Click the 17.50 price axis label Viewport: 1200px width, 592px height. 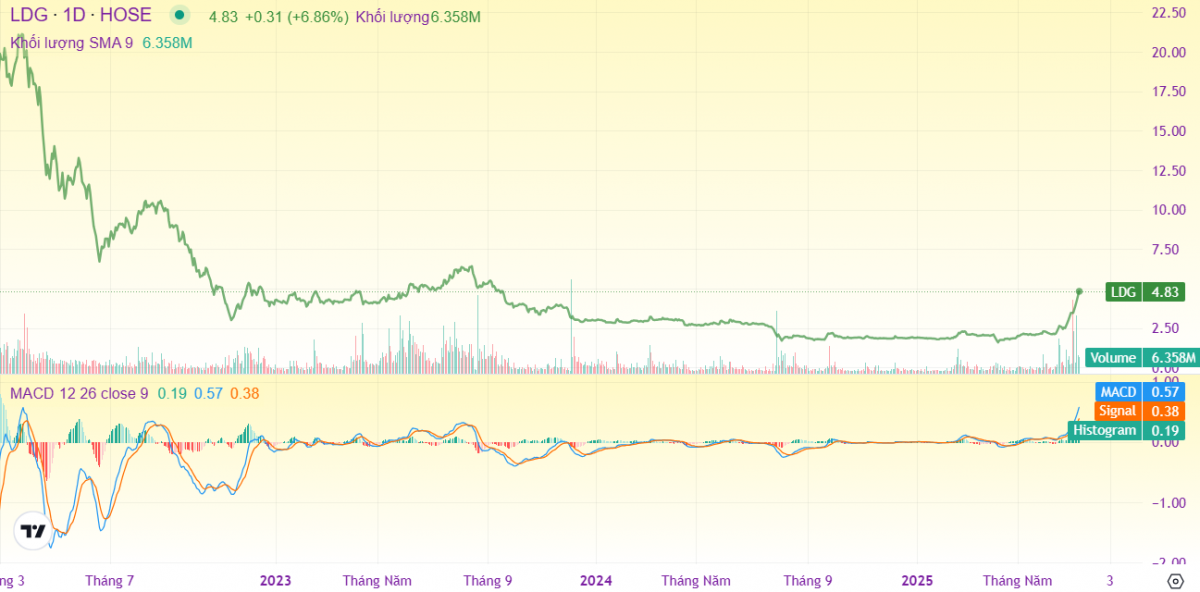click(1169, 91)
